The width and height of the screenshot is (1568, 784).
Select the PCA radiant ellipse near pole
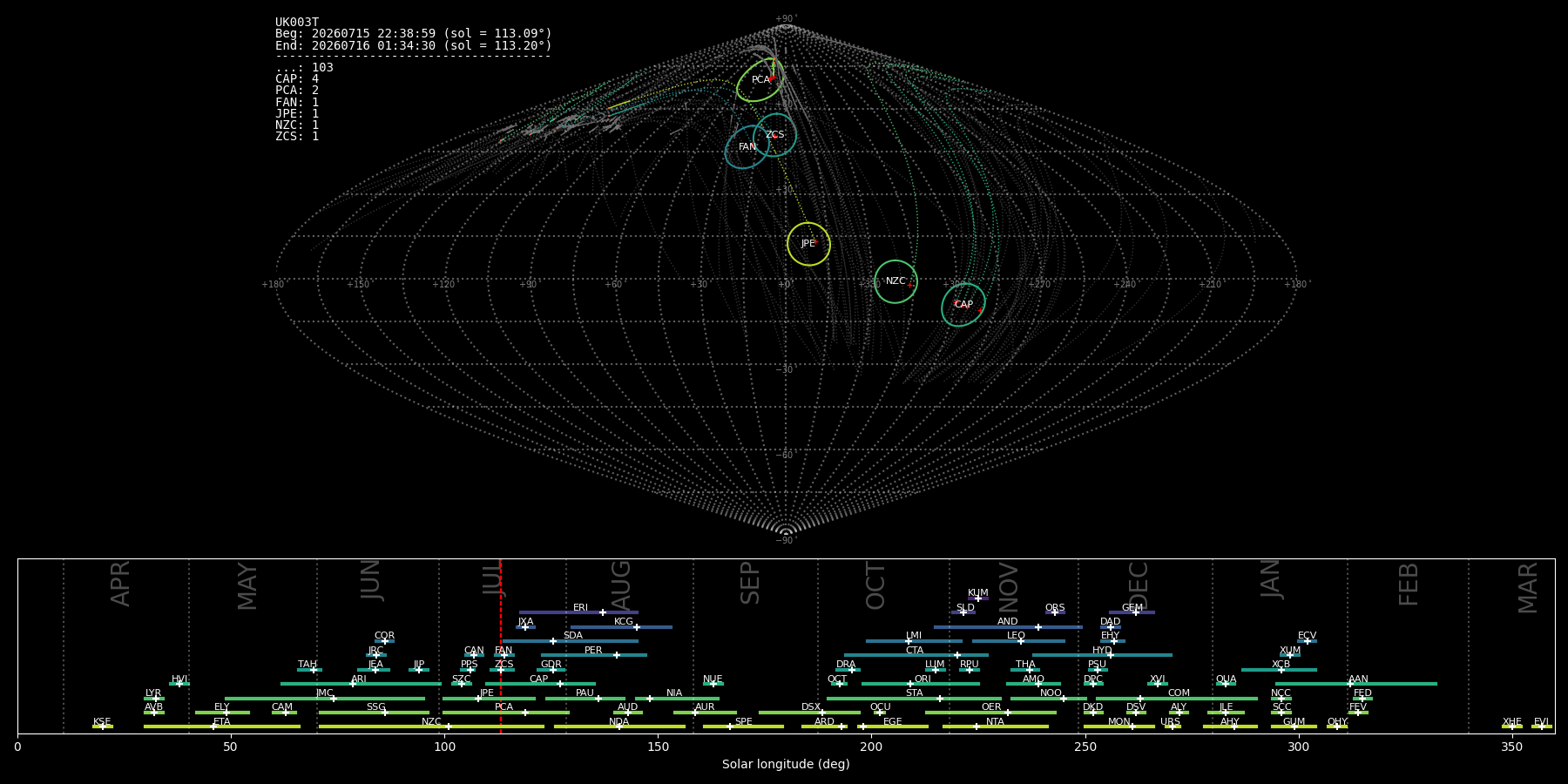(x=760, y=79)
